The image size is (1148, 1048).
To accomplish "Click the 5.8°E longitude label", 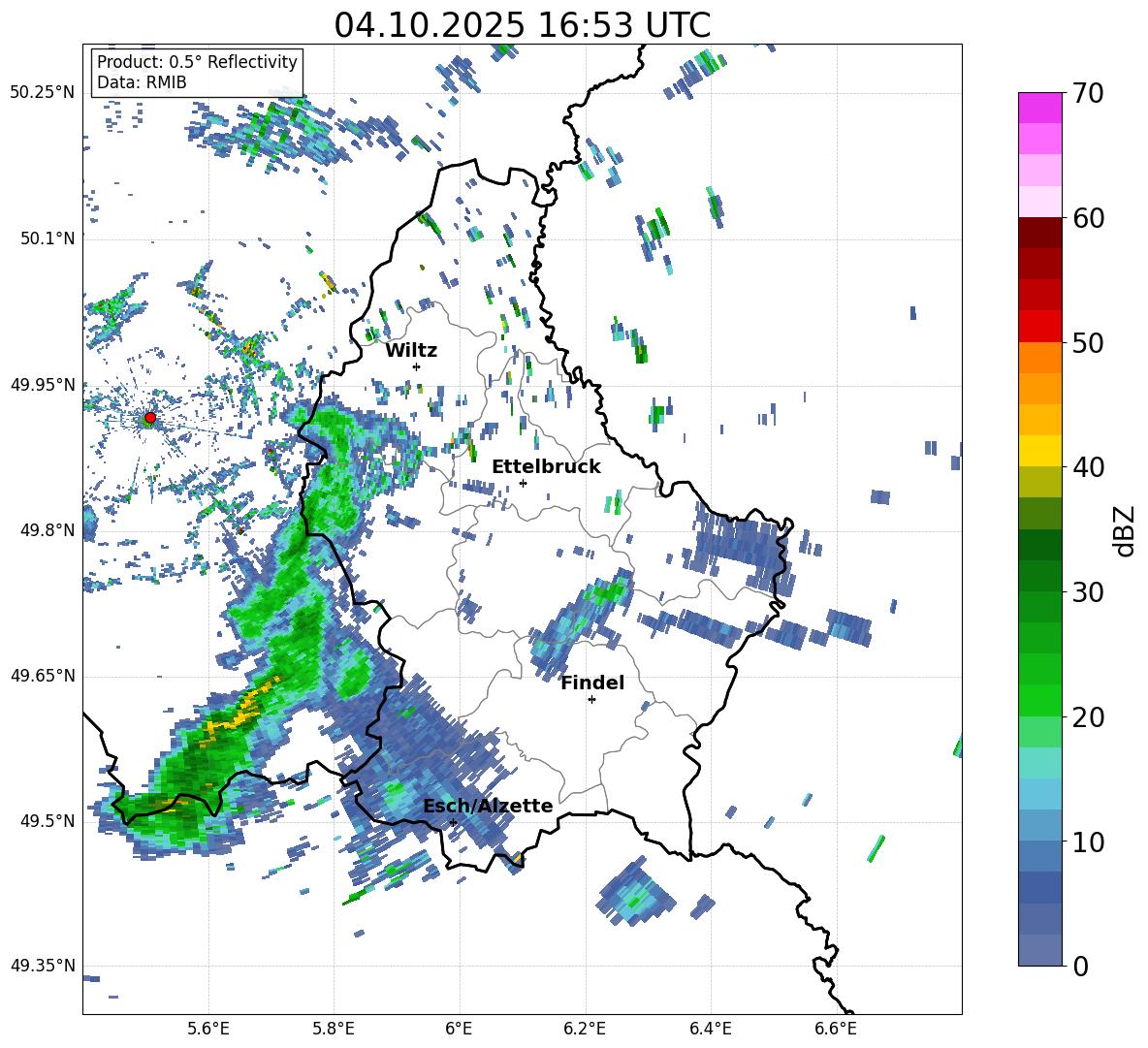I will [x=334, y=1029].
